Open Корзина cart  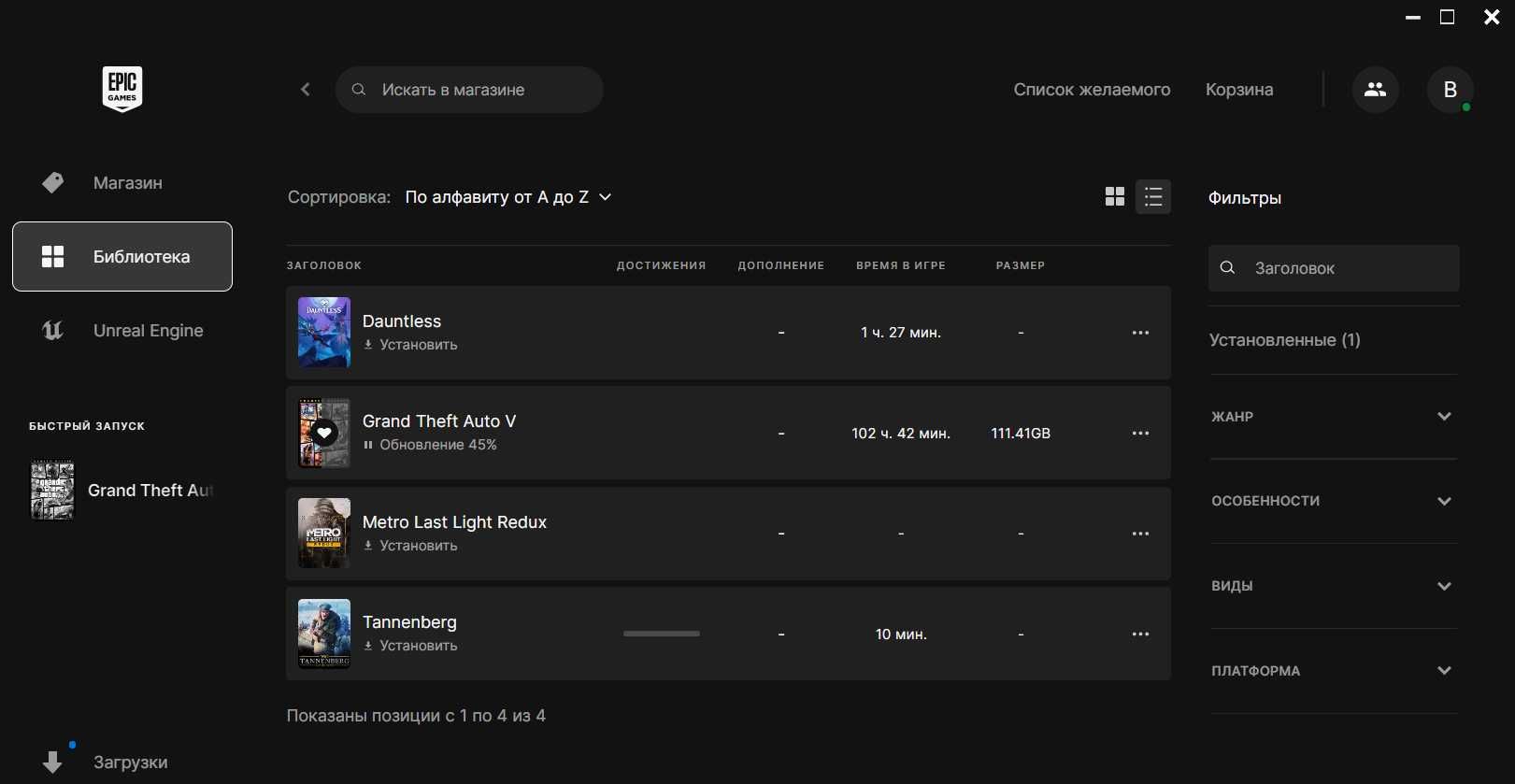pos(1239,90)
